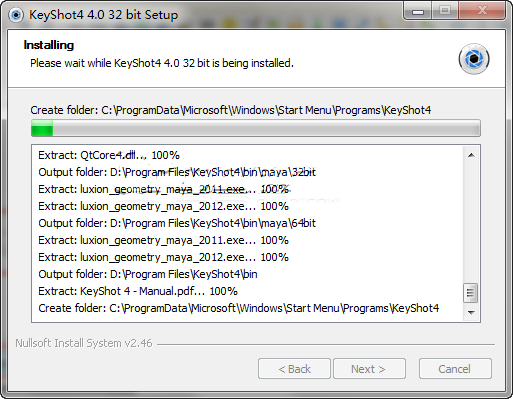513x399 pixels.
Task: Click the Installing header text
Action: pos(49,45)
